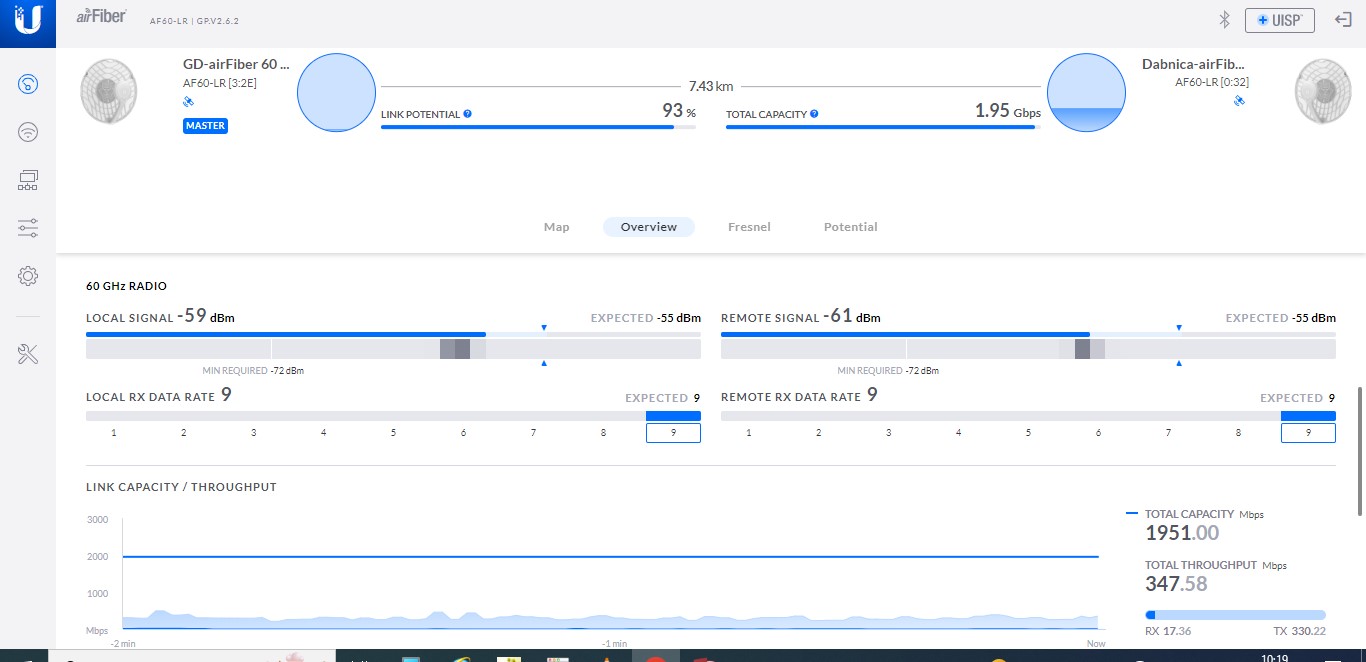Image resolution: width=1366 pixels, height=662 pixels.
Task: Select the Overview tab
Action: coord(648,227)
